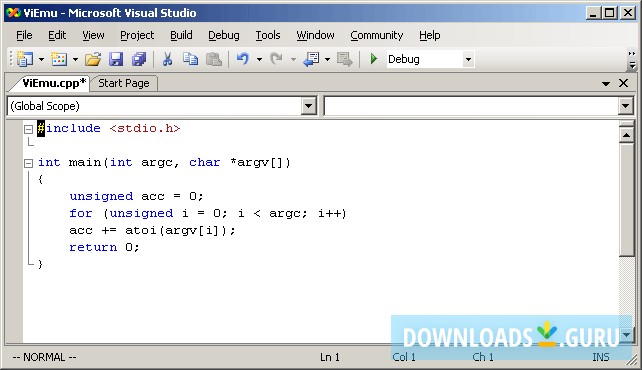642x370 pixels.
Task: Save the file with the floppy icon
Action: (x=116, y=59)
